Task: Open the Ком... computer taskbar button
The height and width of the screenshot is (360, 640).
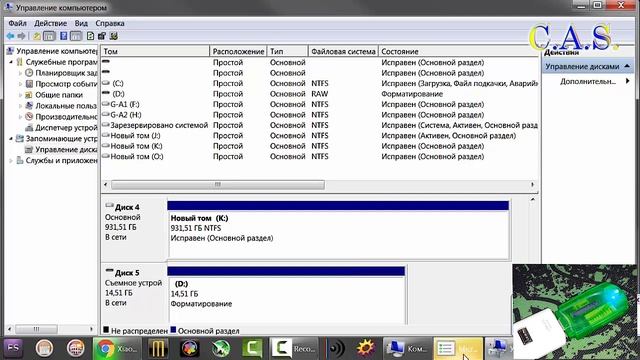Action: [x=407, y=349]
